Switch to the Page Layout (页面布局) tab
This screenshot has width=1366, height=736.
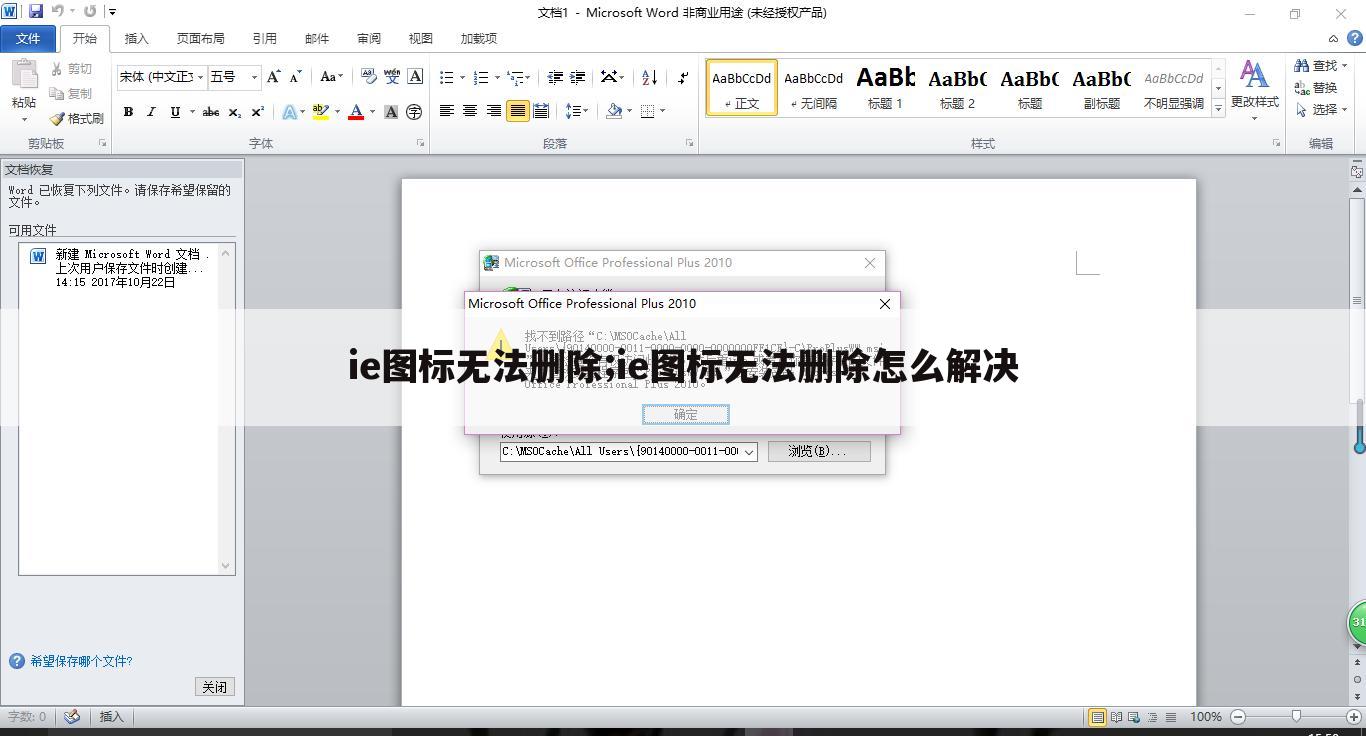point(200,39)
